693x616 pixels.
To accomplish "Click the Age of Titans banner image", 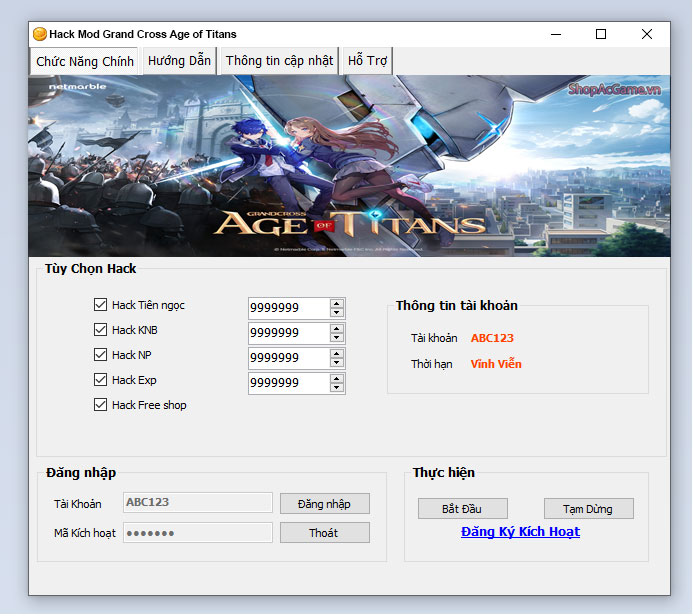I will 349,166.
